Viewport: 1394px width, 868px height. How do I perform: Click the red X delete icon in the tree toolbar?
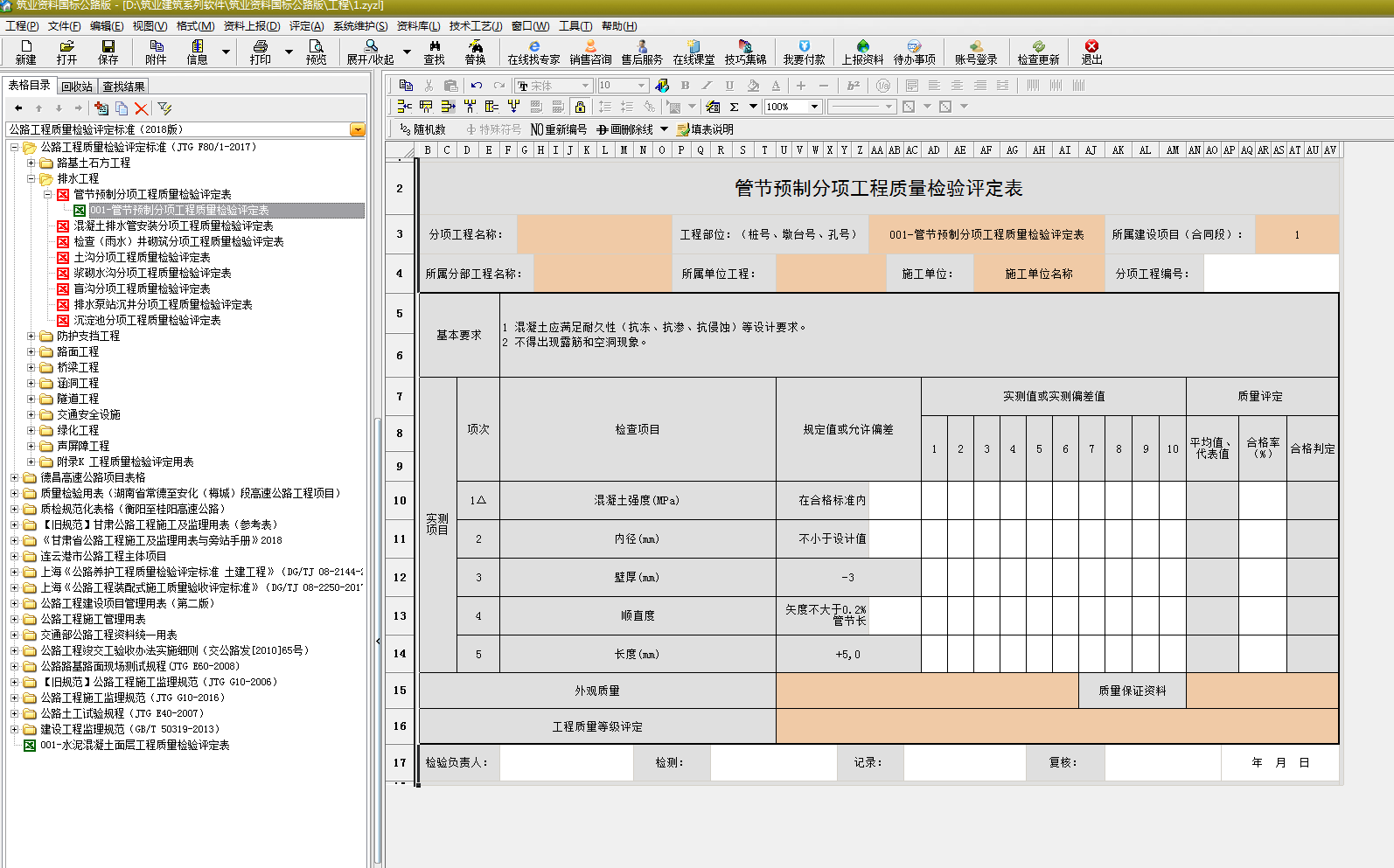coord(142,108)
